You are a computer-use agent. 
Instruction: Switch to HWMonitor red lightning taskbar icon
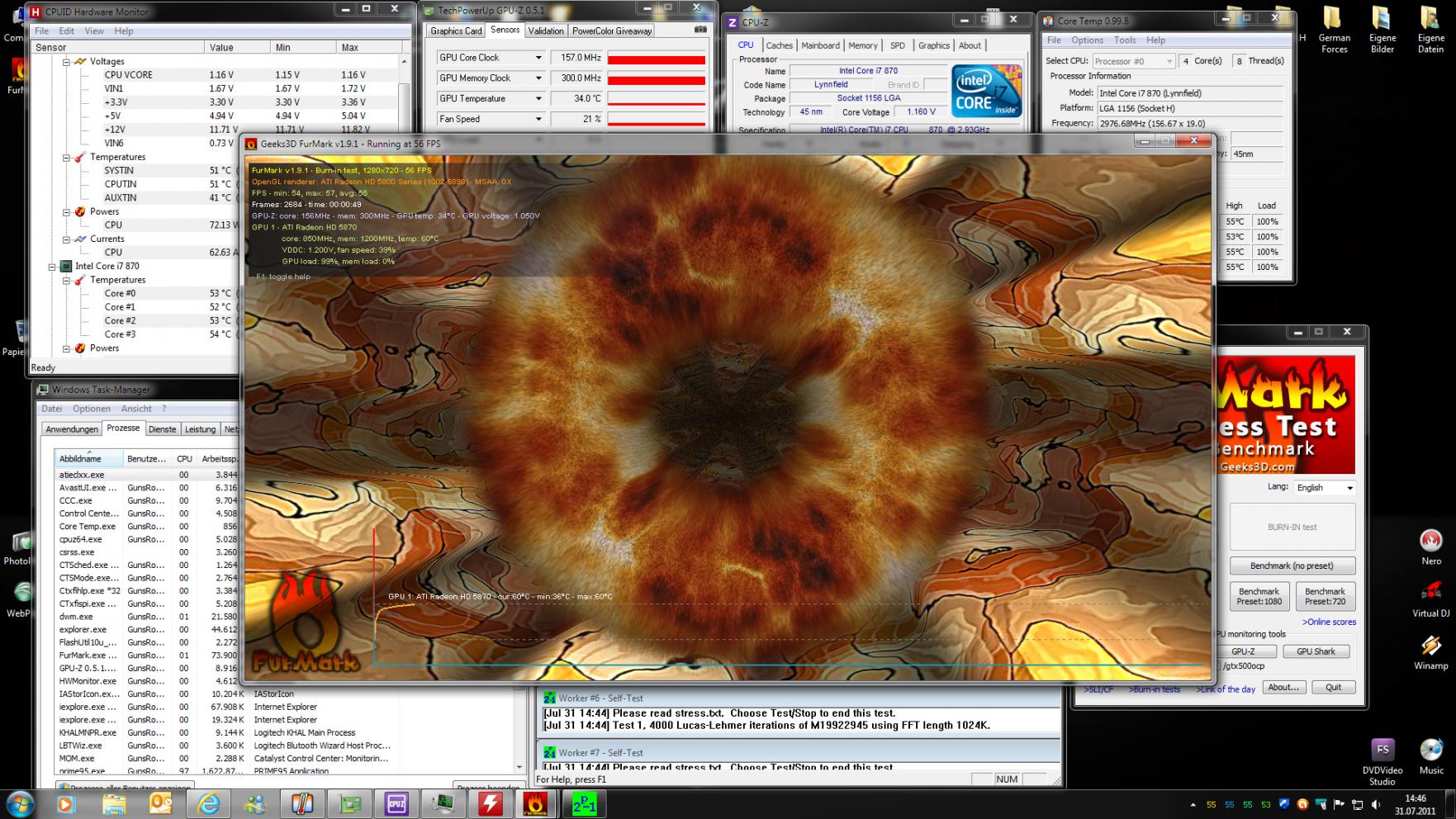491,803
